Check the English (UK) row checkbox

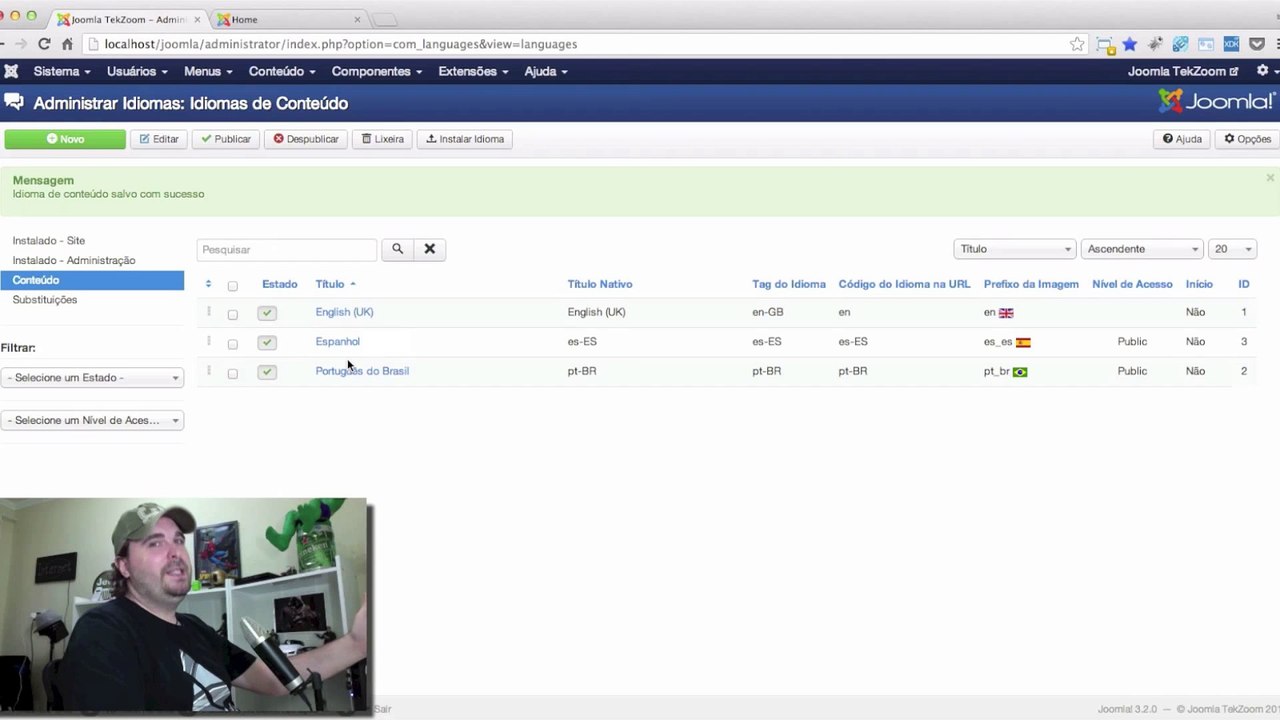(x=232, y=314)
